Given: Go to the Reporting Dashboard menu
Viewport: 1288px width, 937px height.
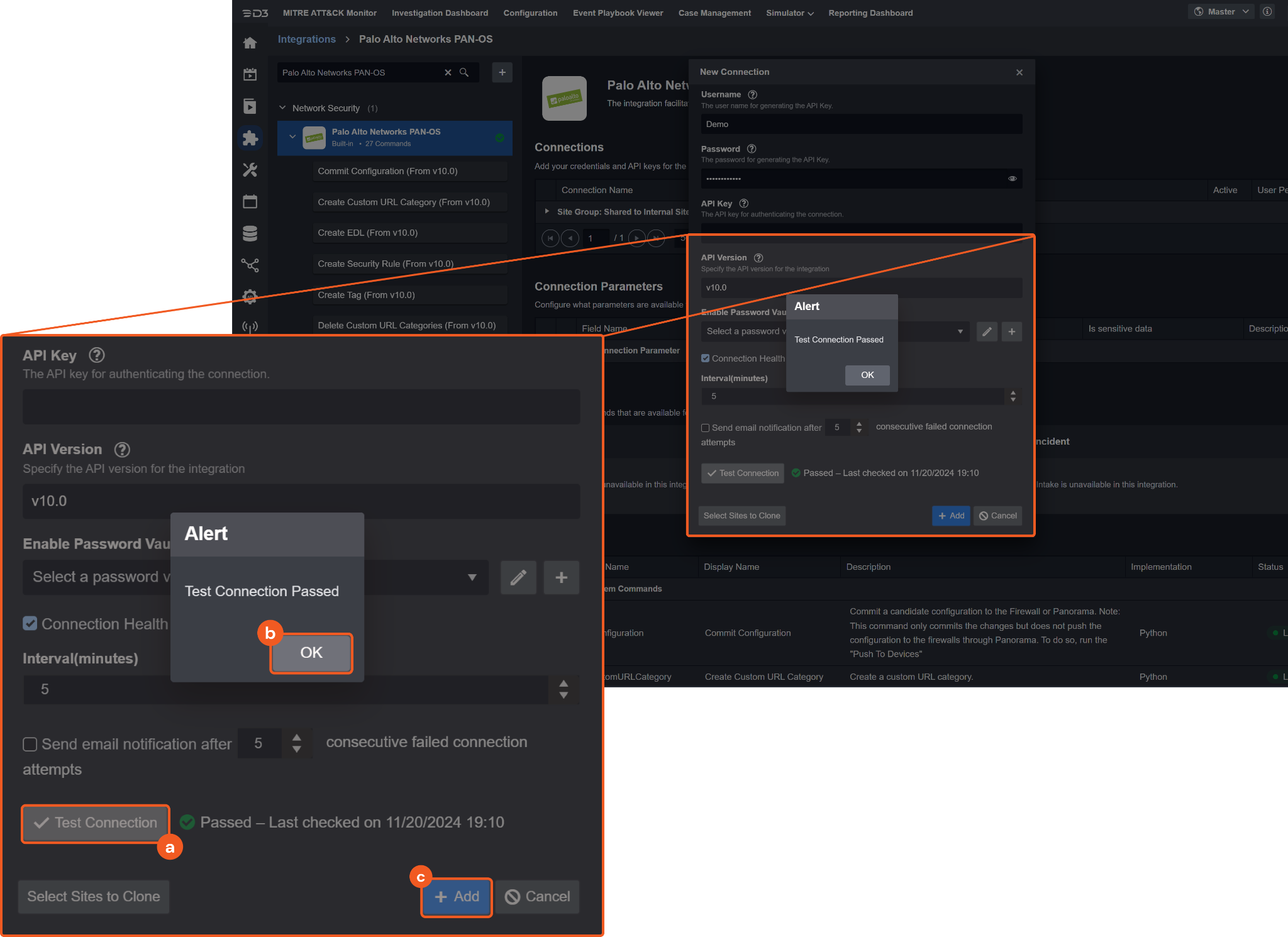Looking at the screenshot, I should [x=870, y=13].
